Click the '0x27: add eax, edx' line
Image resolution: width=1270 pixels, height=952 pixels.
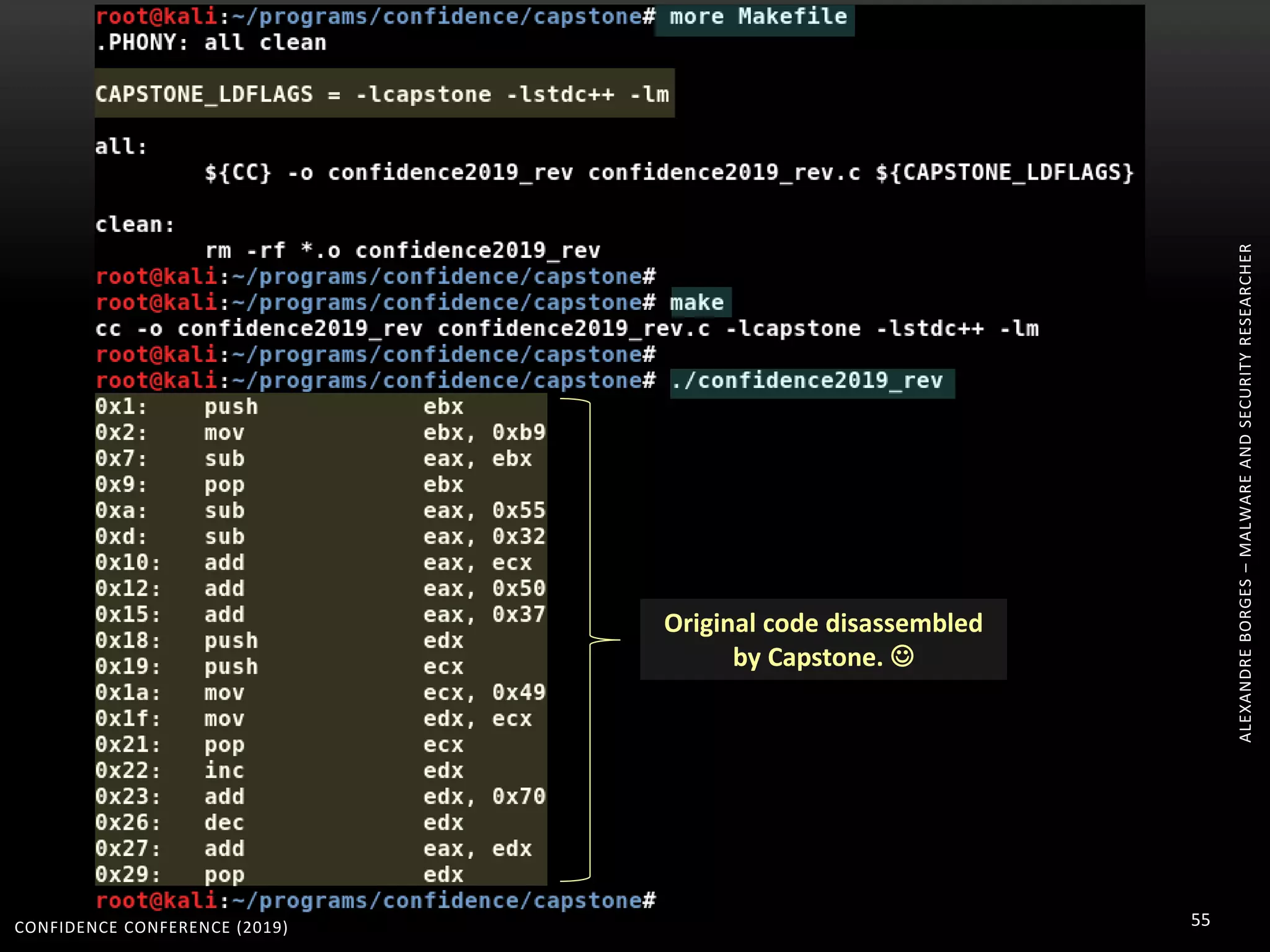[314, 849]
